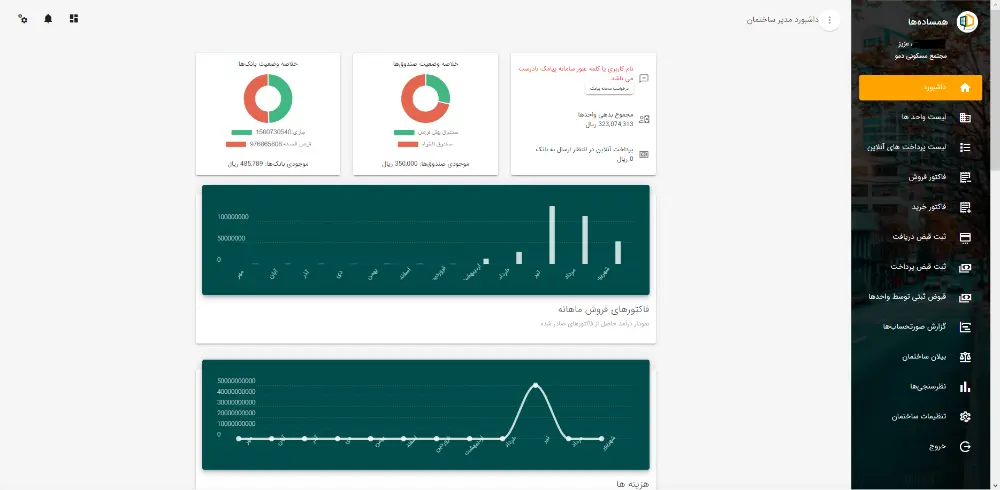Screen dimensions: 1000x490
Task: Click the scales icon for بیلان ساختمان
Action: (x=965, y=357)
